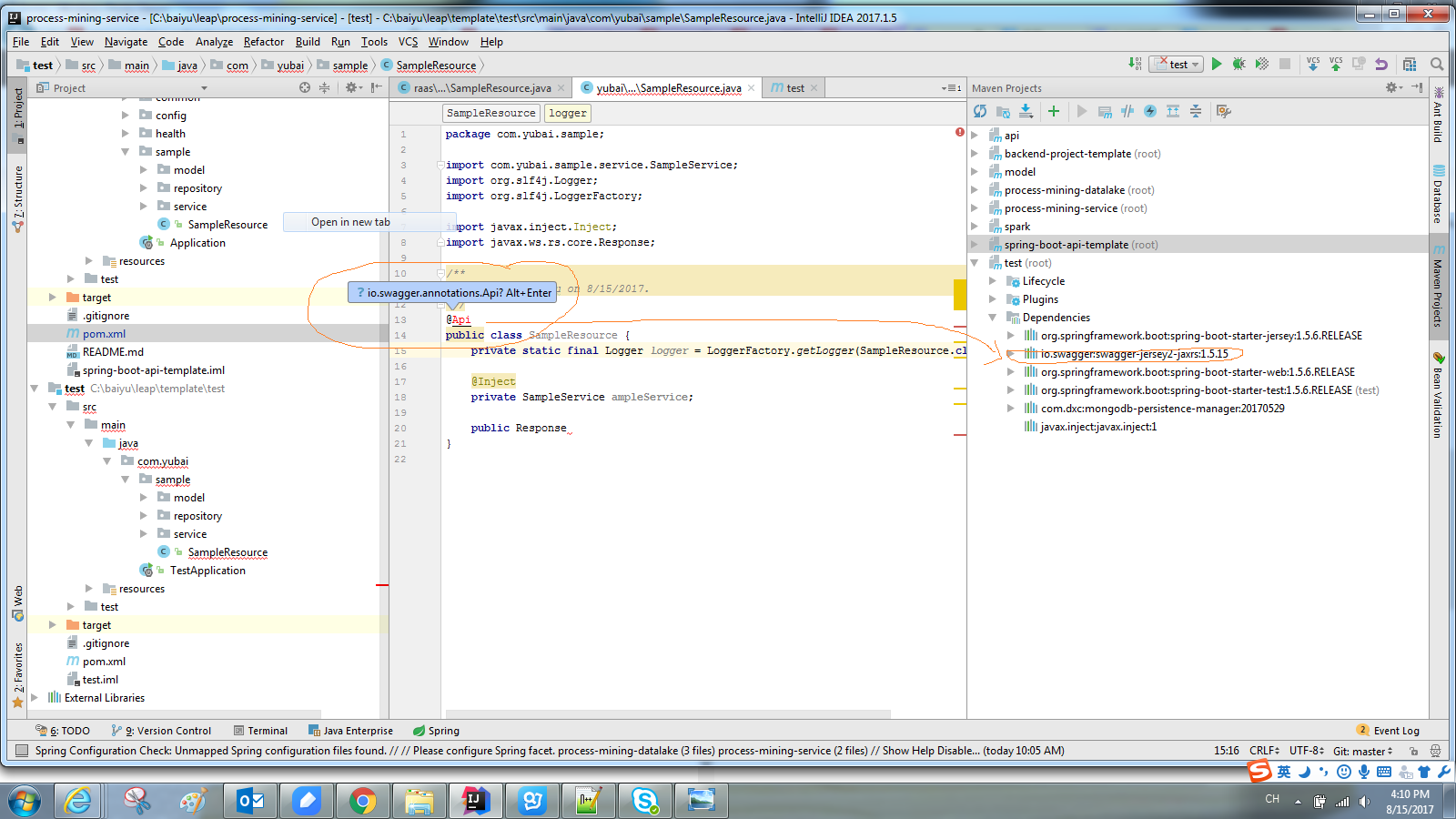Open the Structure side panel
1456x819 pixels.
pyautogui.click(x=17, y=198)
